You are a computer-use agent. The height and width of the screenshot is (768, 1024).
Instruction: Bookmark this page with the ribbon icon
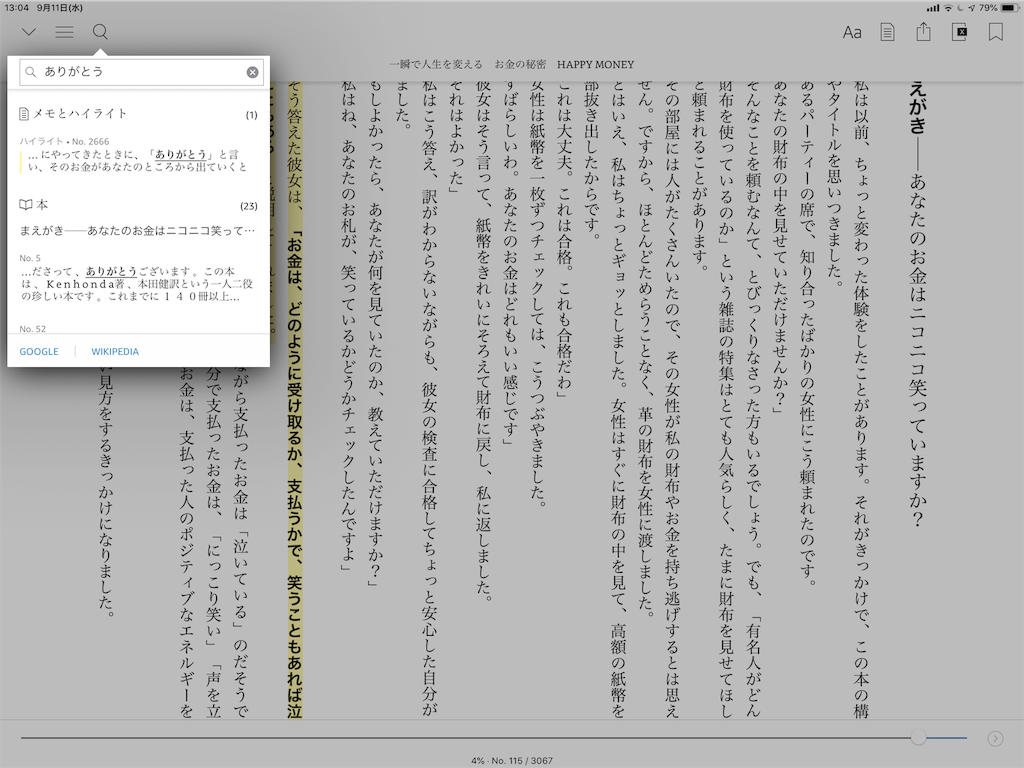[x=996, y=32]
